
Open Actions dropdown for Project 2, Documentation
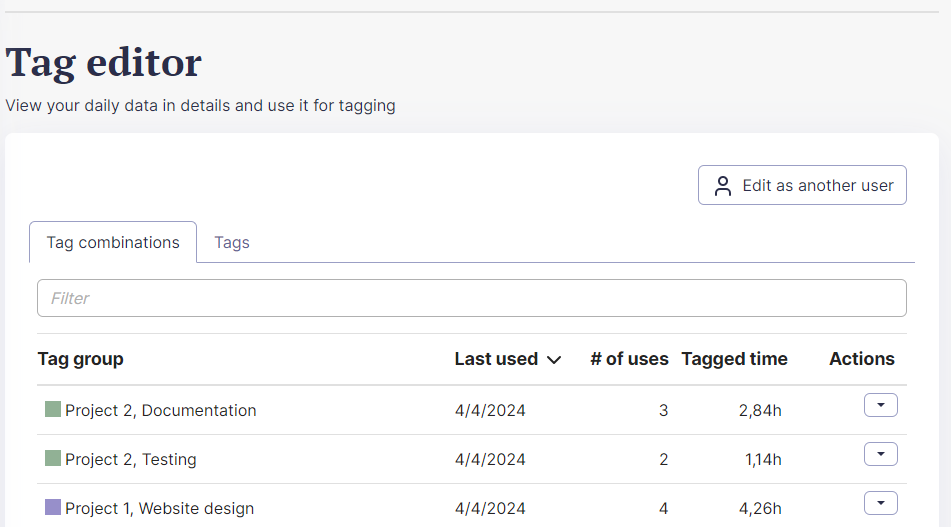tap(880, 405)
